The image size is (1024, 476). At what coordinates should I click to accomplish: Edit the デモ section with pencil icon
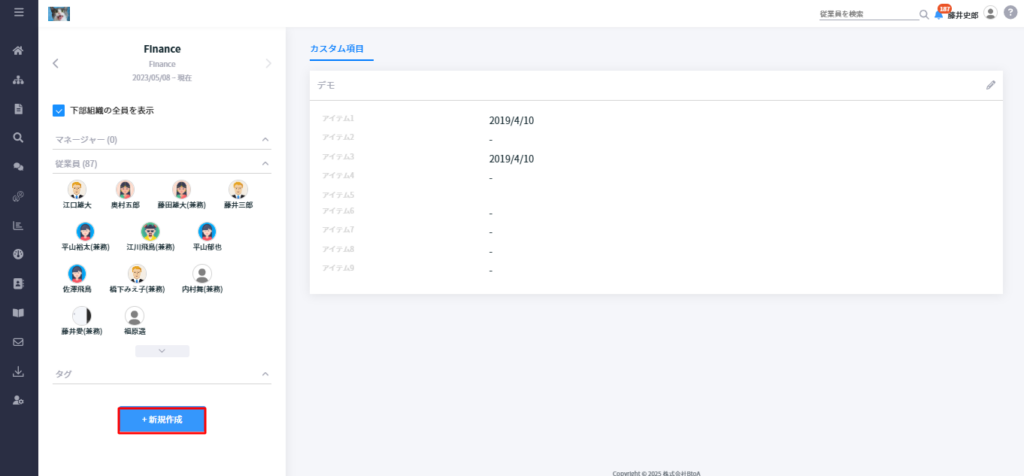click(991, 85)
